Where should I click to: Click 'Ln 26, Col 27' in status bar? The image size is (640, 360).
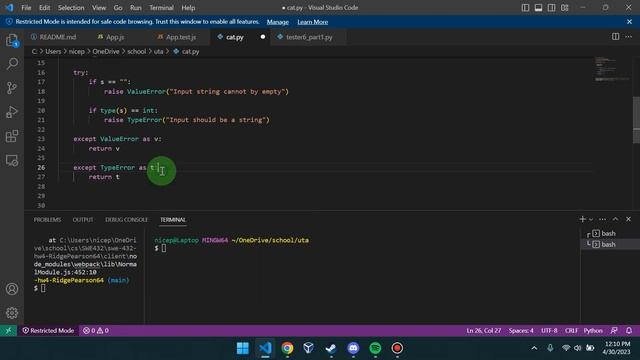click(x=484, y=330)
